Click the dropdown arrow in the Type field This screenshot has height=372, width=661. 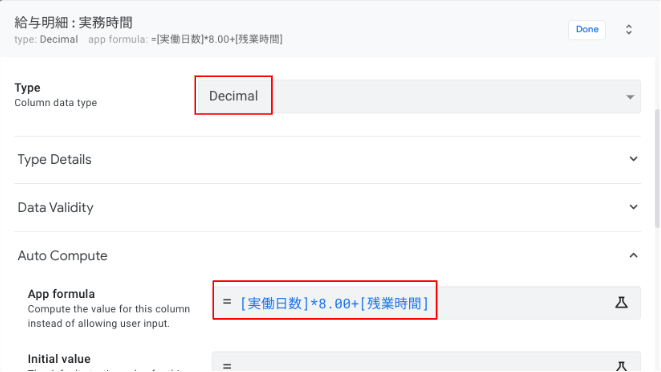click(630, 97)
